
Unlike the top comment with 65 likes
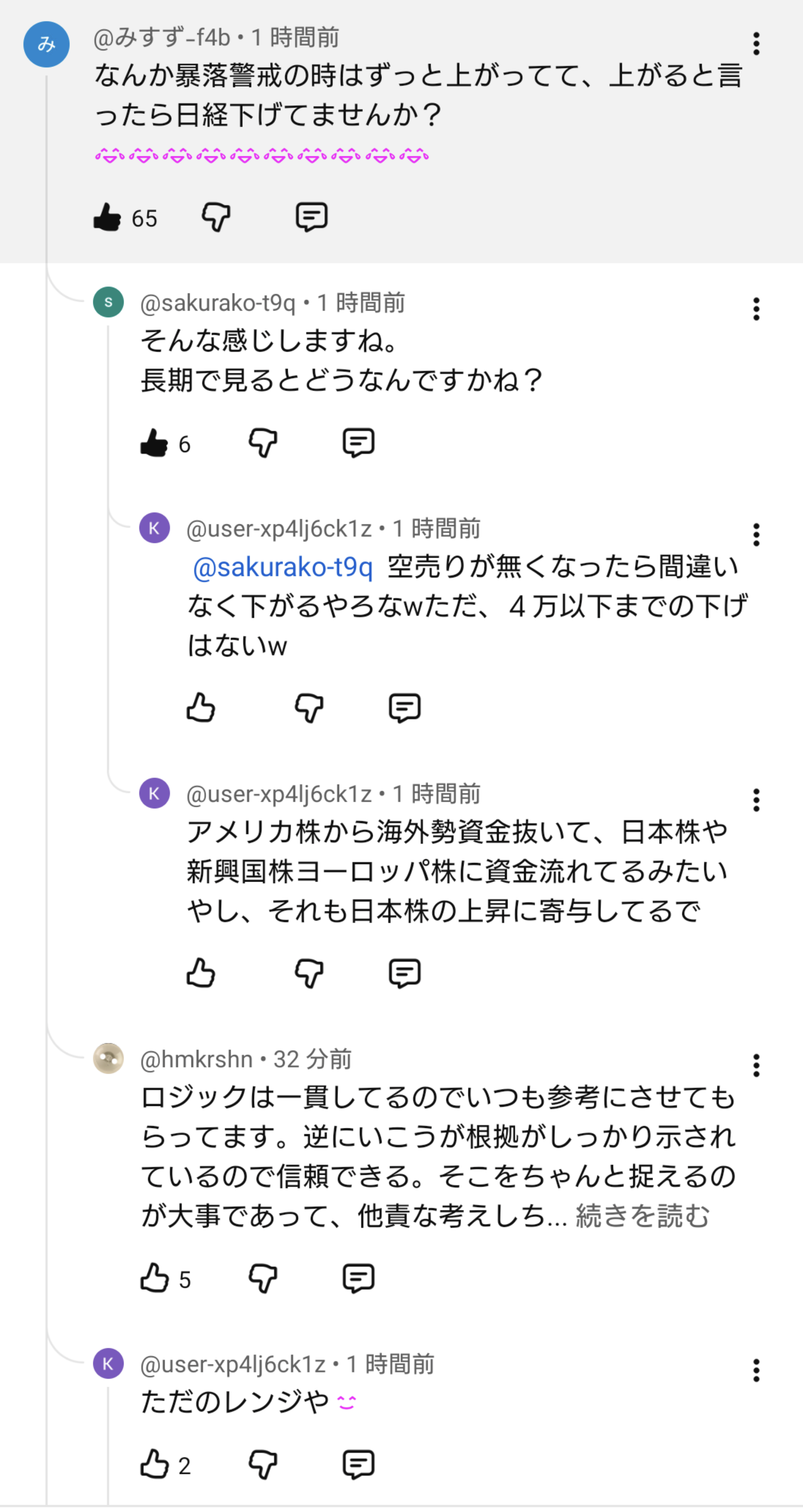point(107,217)
